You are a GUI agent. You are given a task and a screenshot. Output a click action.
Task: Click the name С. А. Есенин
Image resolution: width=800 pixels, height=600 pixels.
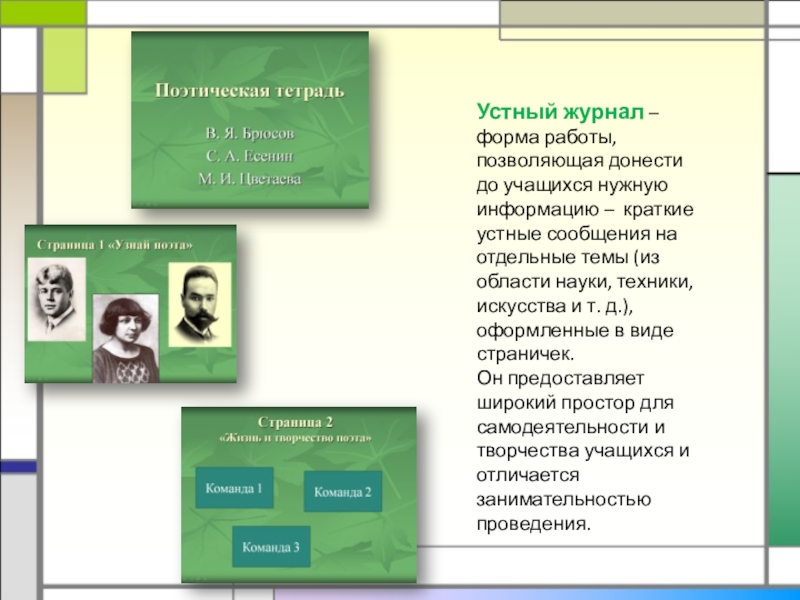(x=250, y=156)
